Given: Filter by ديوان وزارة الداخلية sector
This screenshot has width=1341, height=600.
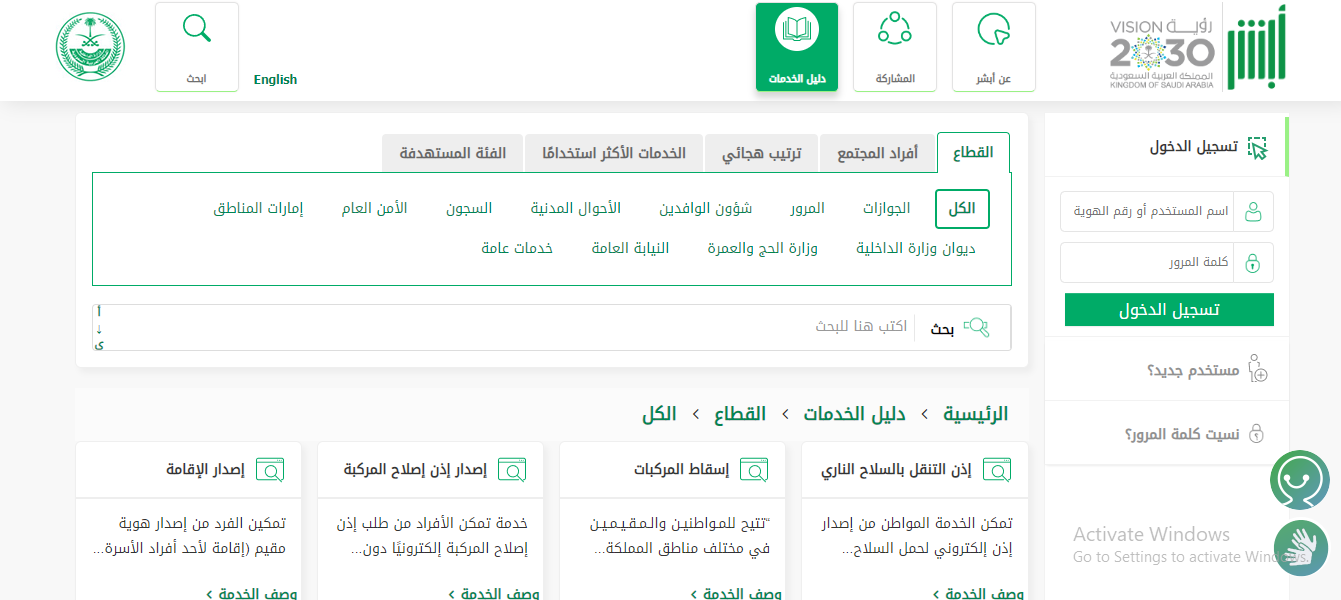Looking at the screenshot, I should (x=916, y=248).
